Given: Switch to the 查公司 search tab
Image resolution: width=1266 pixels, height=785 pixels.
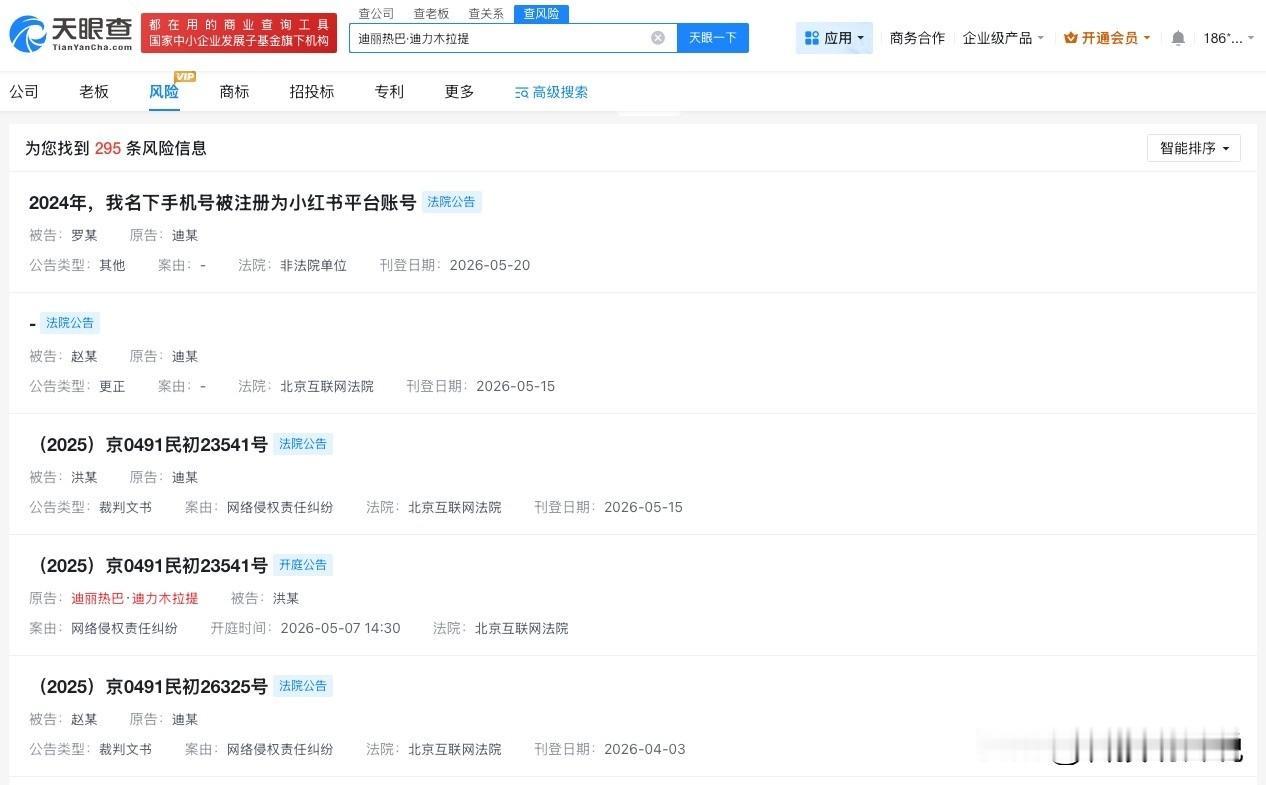Looking at the screenshot, I should [377, 13].
